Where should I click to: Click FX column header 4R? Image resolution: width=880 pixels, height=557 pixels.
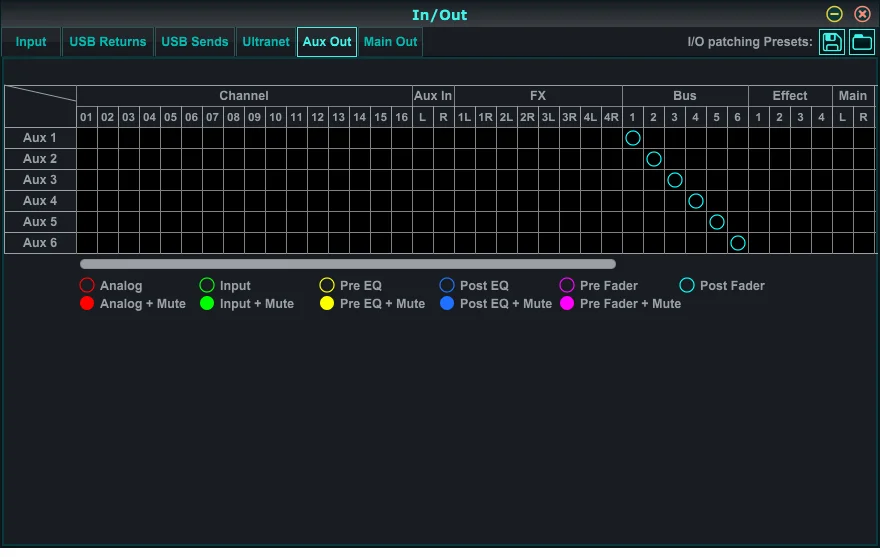pyautogui.click(x=612, y=117)
